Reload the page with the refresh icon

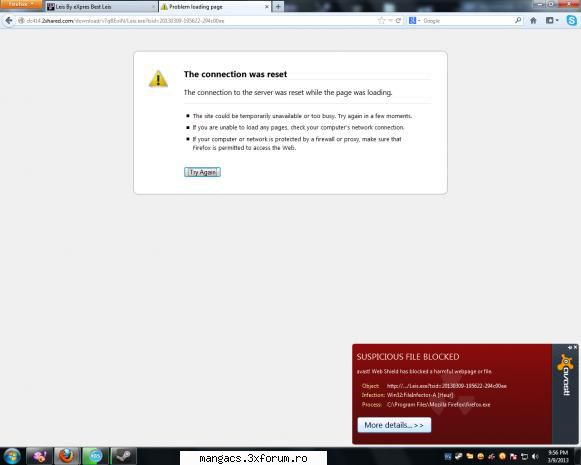[398, 21]
